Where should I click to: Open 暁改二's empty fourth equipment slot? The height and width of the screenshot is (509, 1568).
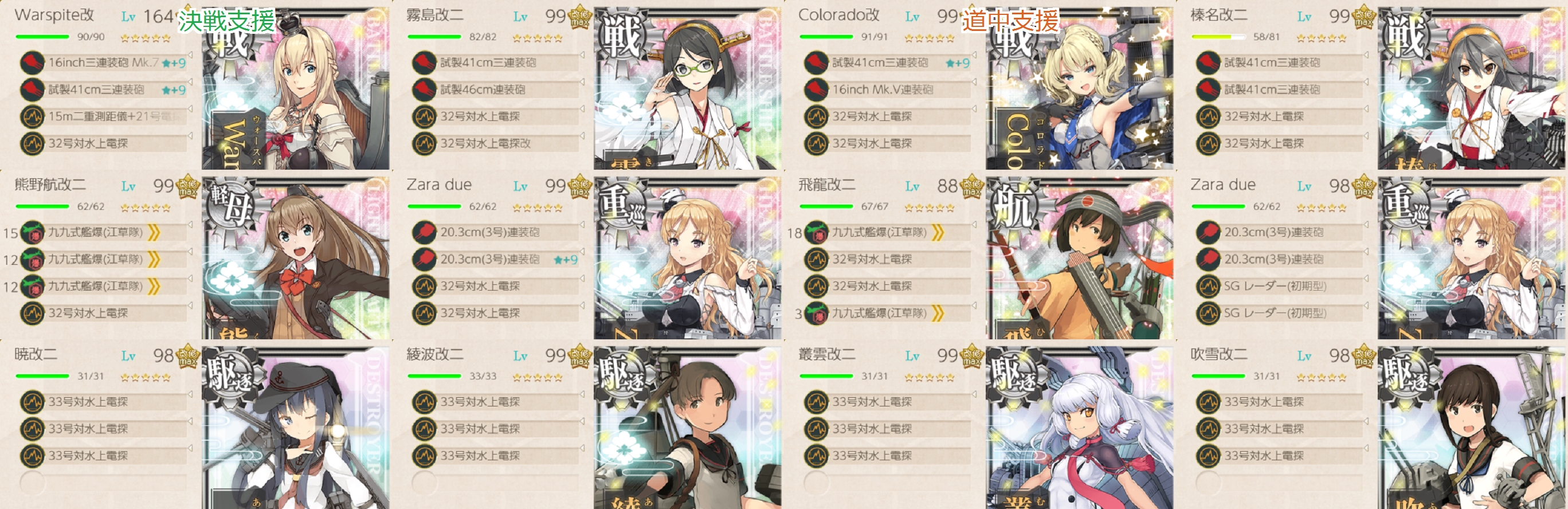(x=104, y=483)
